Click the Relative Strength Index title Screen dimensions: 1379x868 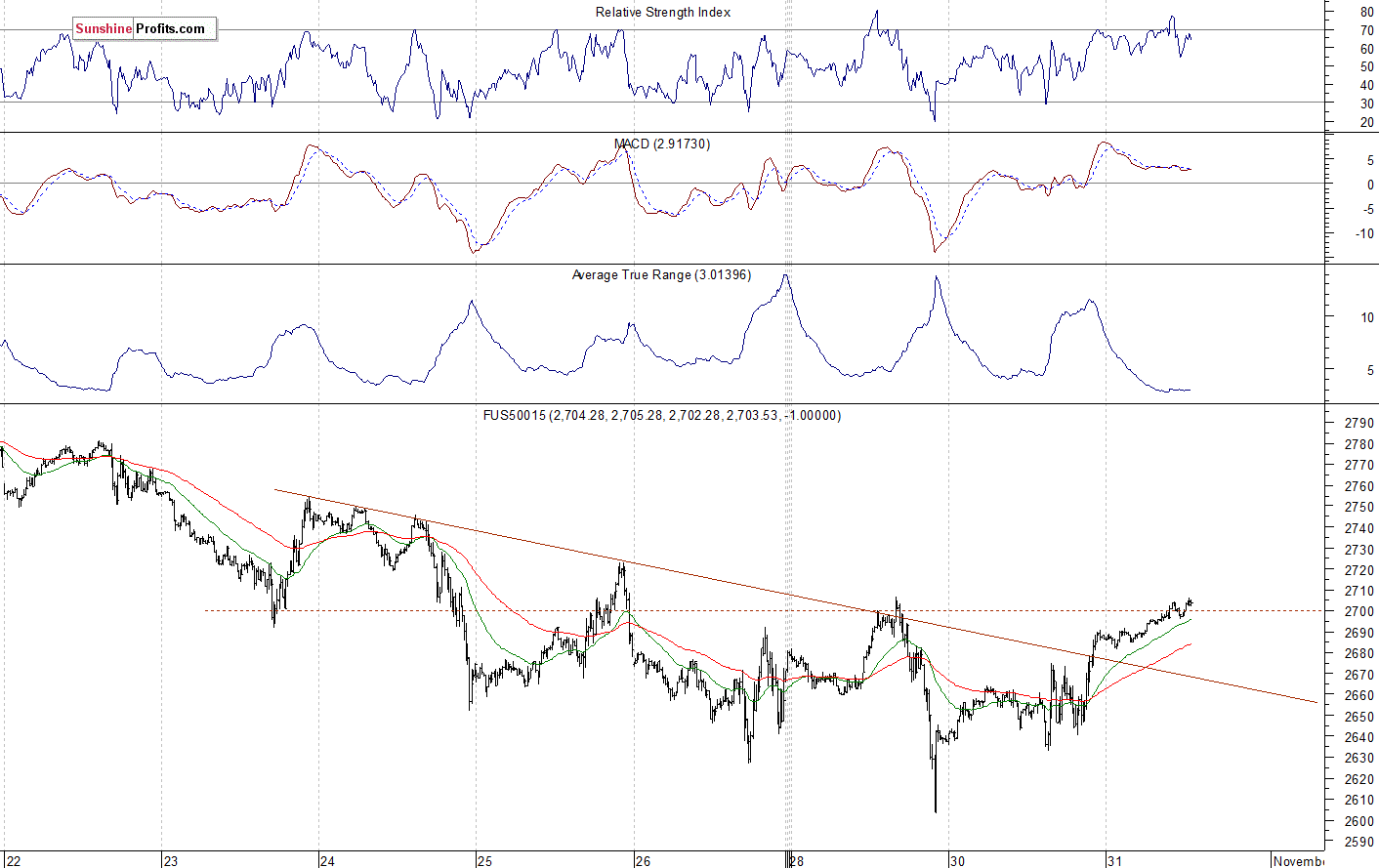(663, 13)
